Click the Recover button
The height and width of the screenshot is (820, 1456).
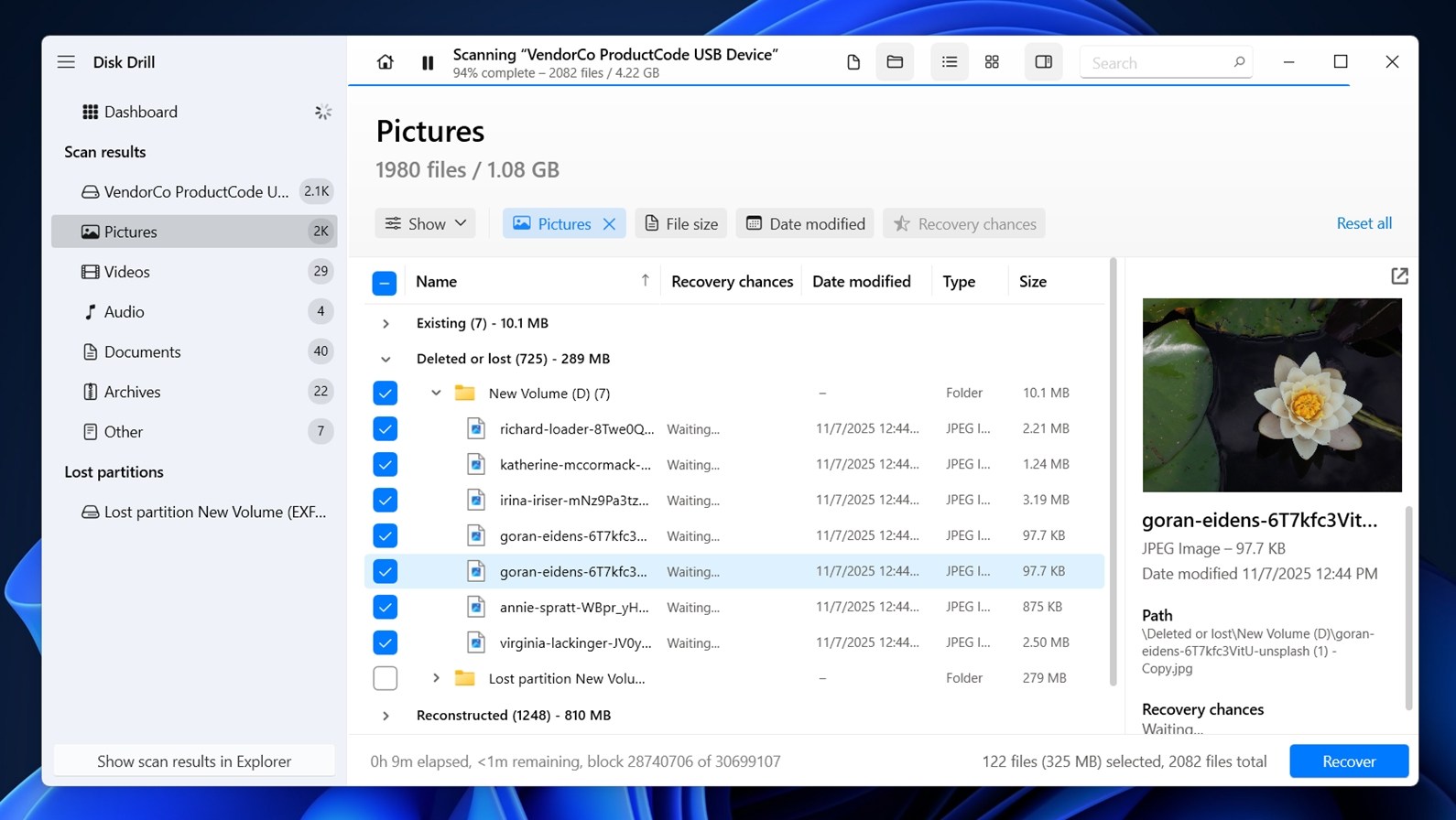point(1348,761)
